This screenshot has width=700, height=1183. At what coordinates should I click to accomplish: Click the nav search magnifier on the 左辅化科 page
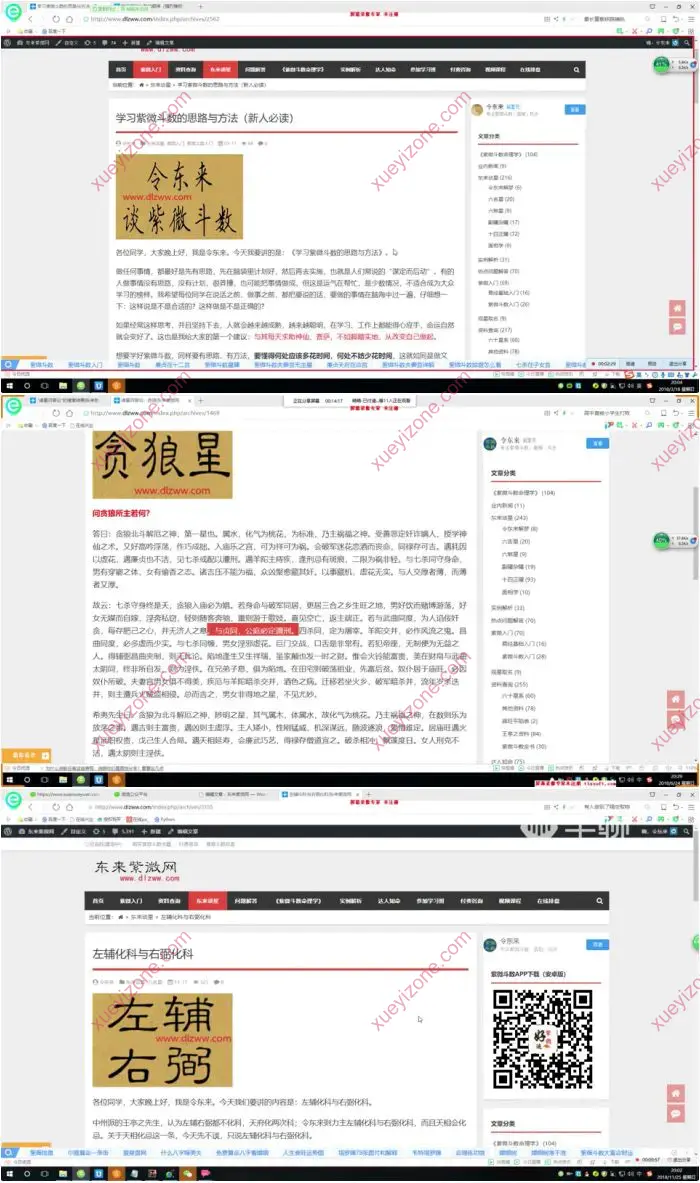599,900
